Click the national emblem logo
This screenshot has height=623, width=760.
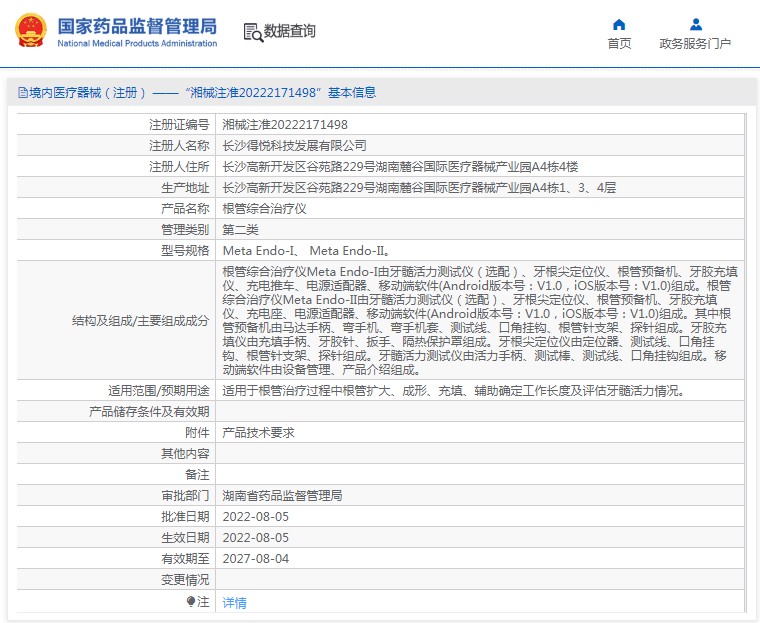pyautogui.click(x=30, y=30)
